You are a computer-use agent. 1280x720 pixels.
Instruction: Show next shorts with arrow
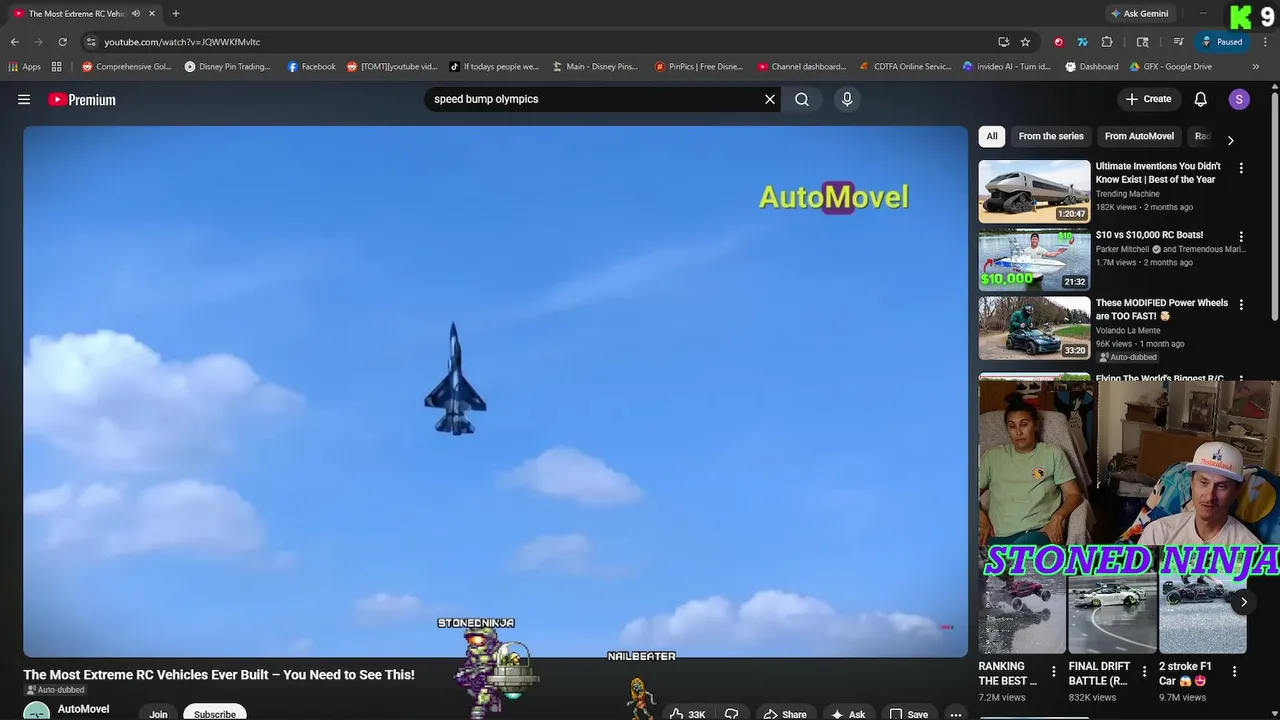coord(1243,601)
